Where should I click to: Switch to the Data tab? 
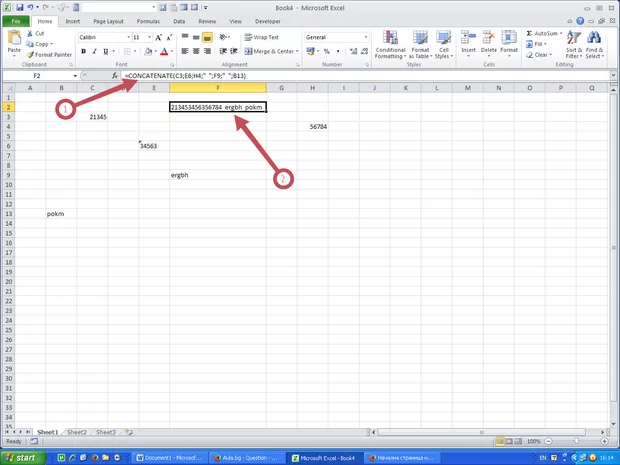click(179, 21)
